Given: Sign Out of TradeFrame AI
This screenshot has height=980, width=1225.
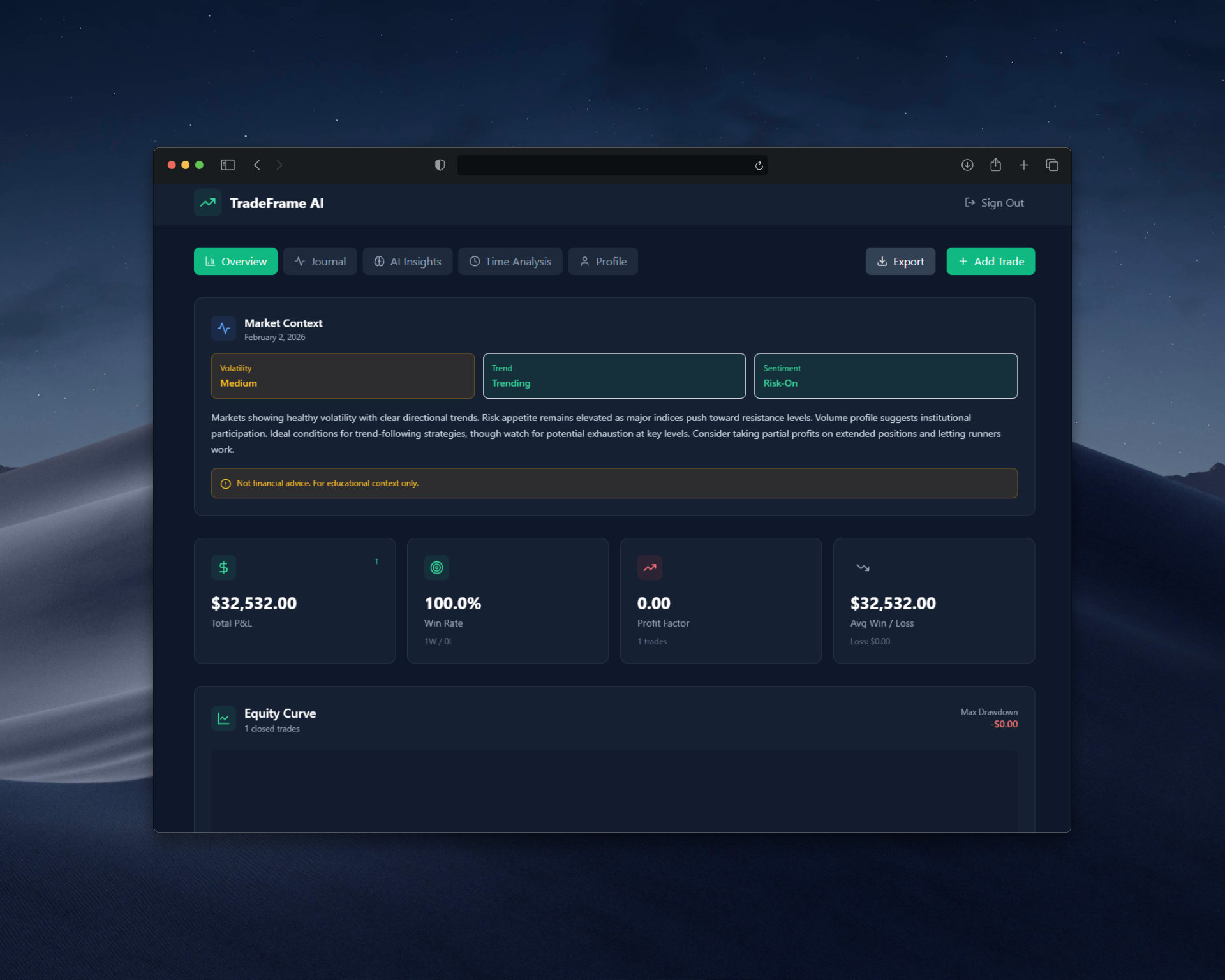Looking at the screenshot, I should [x=994, y=203].
